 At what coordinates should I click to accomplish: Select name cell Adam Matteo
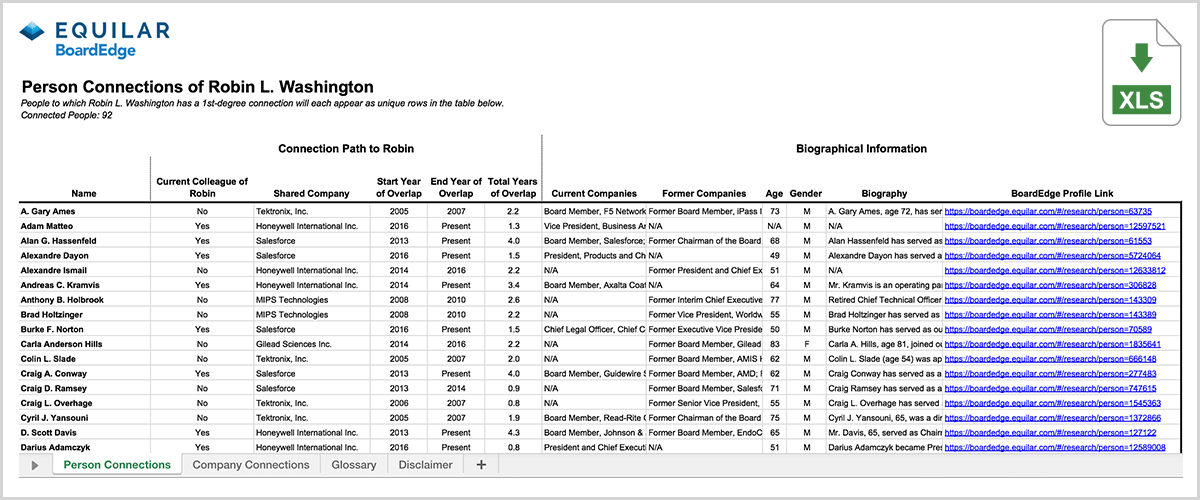coord(85,226)
